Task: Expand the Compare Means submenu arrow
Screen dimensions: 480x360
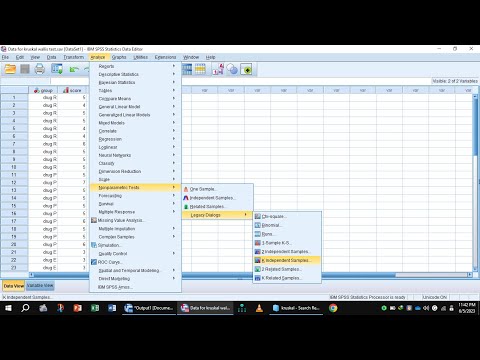Action: tap(174, 98)
